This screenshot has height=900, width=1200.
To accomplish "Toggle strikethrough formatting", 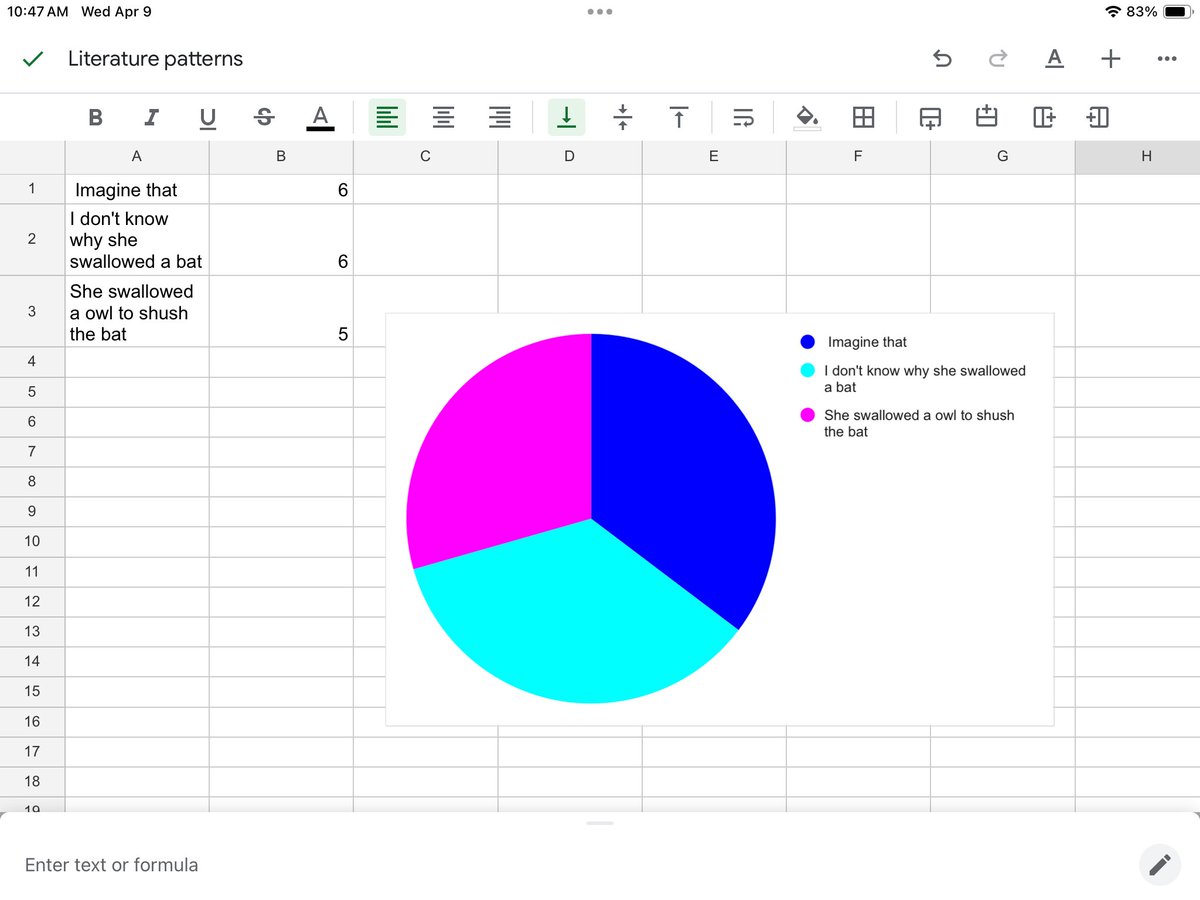I will pos(264,117).
